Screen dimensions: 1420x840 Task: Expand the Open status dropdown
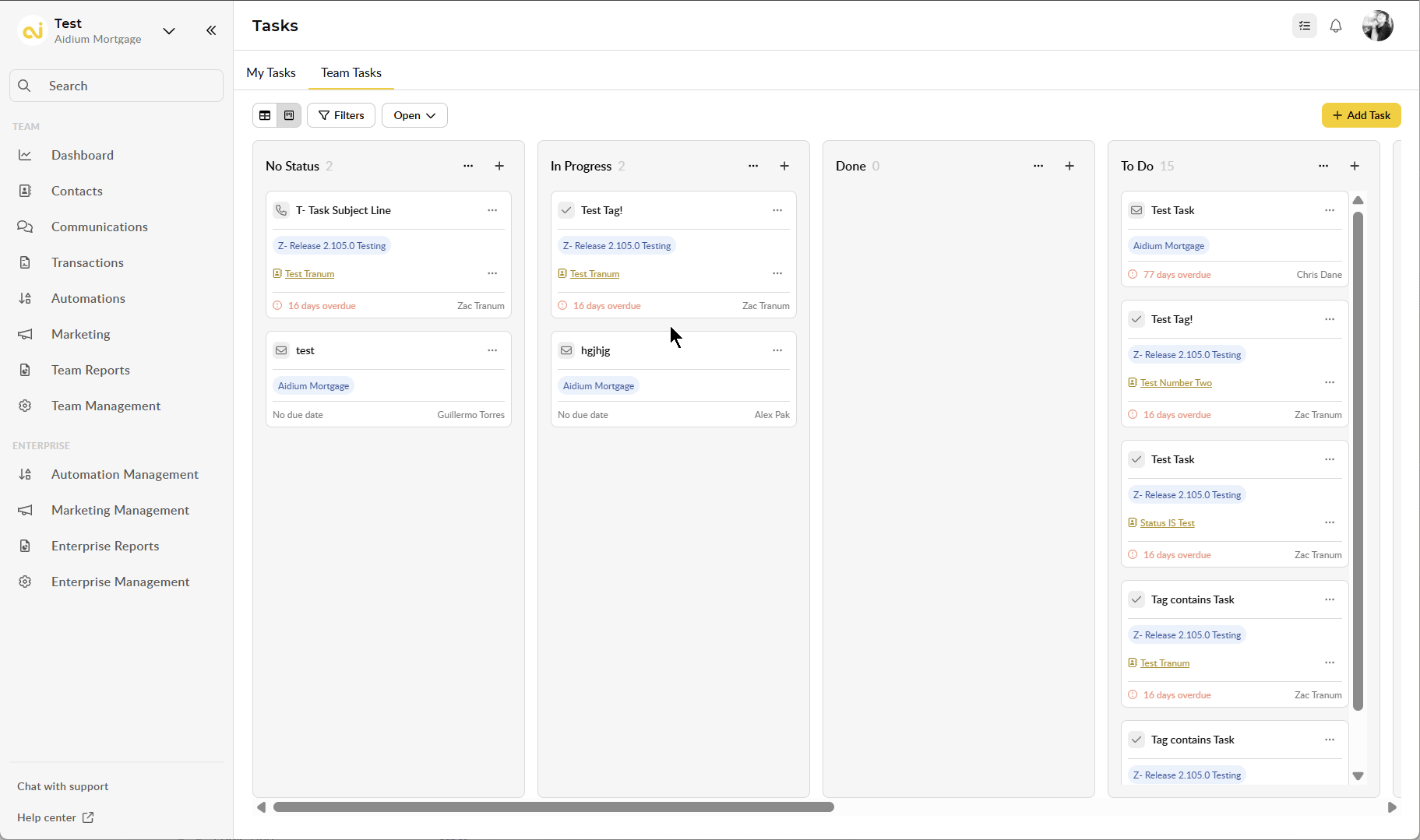point(414,115)
